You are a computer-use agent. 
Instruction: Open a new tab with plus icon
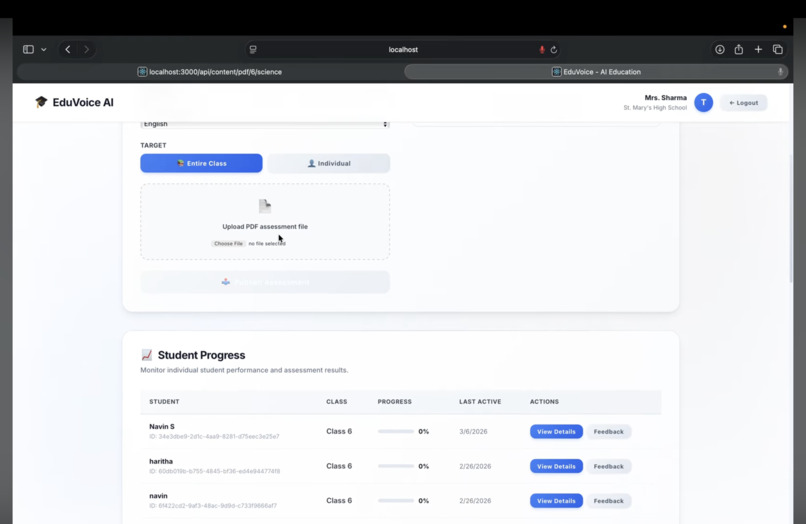coord(758,49)
